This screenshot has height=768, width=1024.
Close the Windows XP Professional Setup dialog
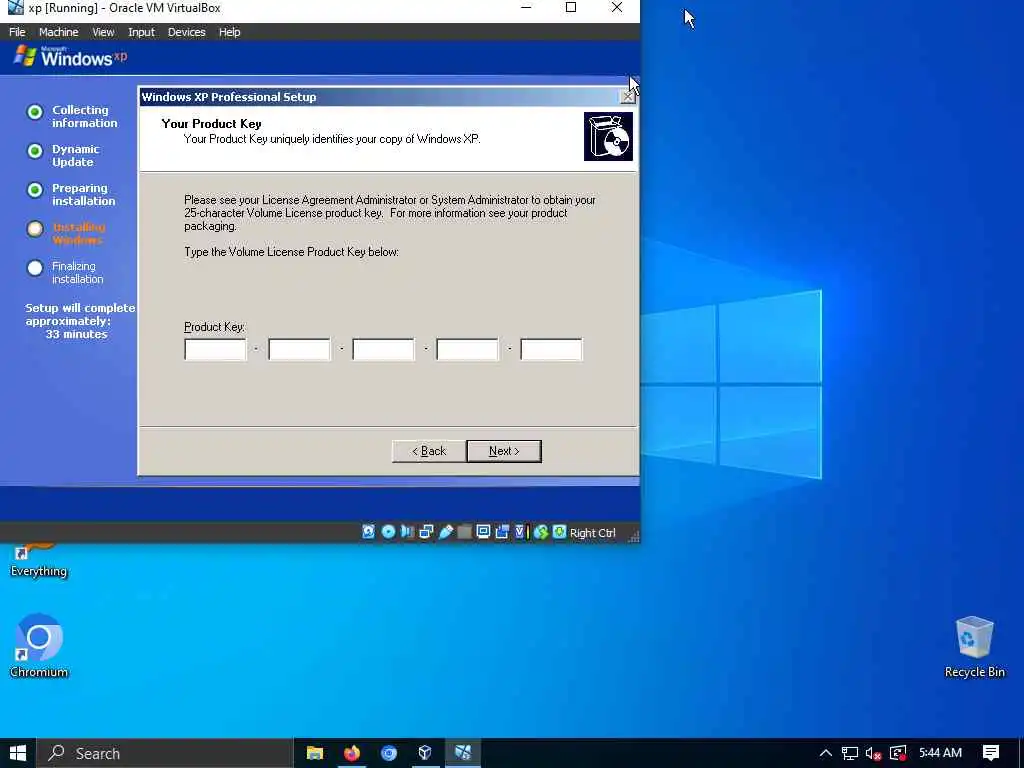(627, 97)
